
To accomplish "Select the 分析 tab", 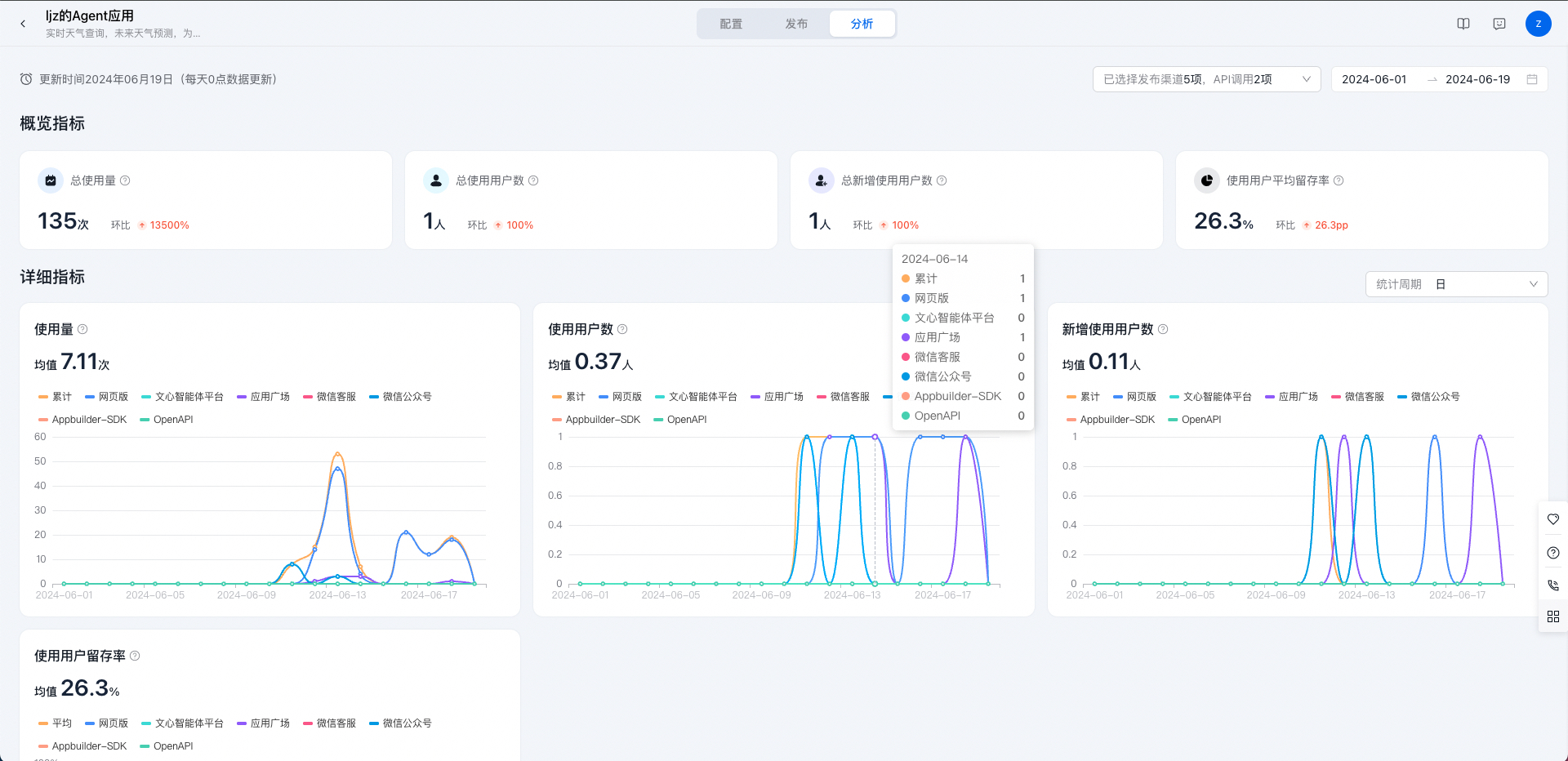I will pyautogui.click(x=862, y=24).
